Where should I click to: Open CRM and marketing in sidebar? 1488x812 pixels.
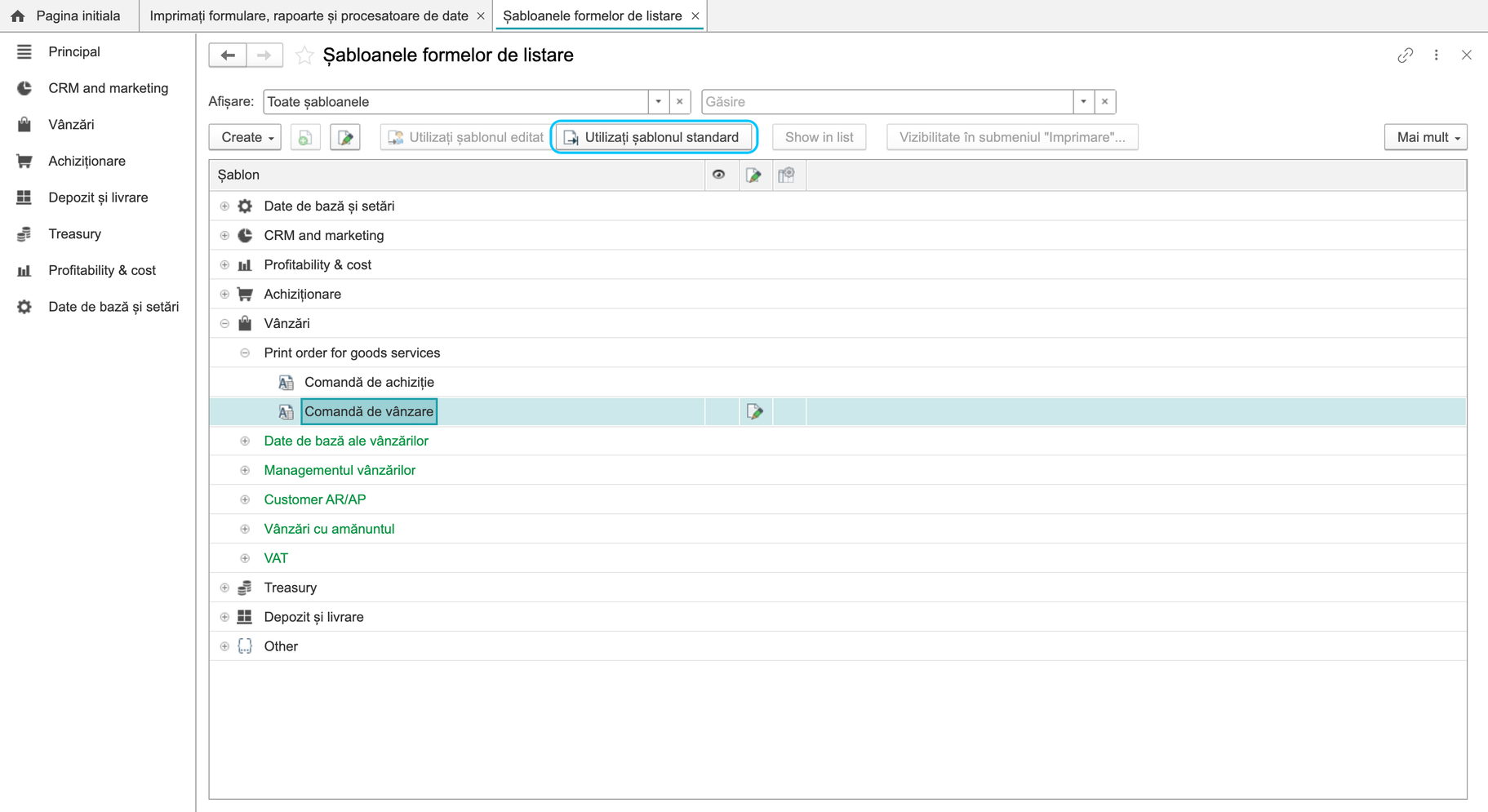pos(108,88)
